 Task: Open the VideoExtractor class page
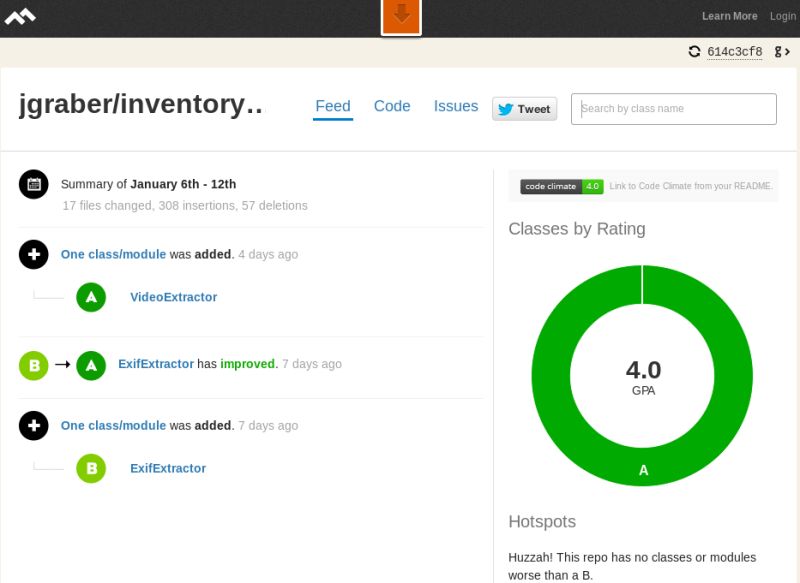(x=173, y=297)
